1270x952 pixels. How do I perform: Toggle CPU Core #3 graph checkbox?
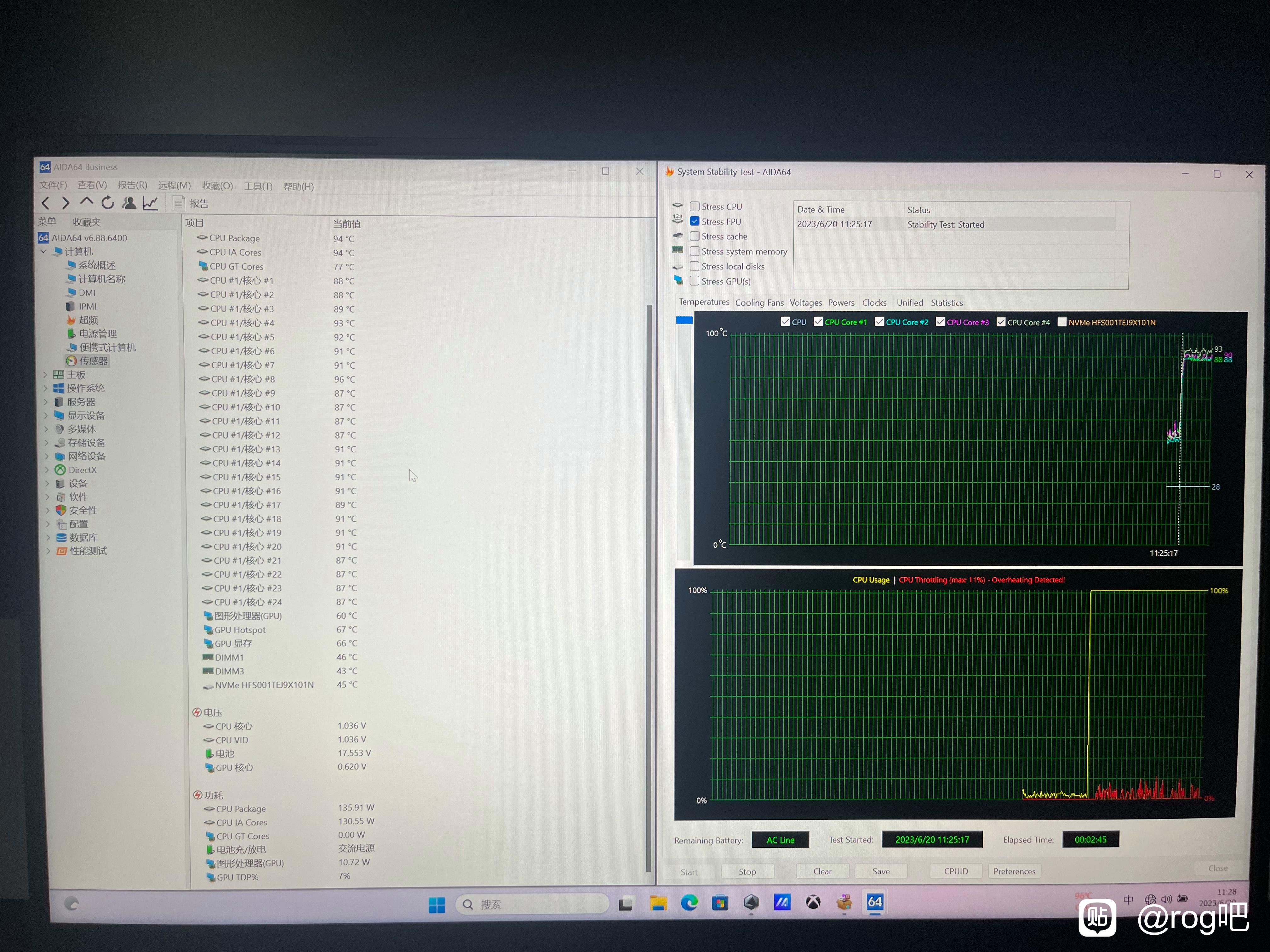pyautogui.click(x=941, y=321)
